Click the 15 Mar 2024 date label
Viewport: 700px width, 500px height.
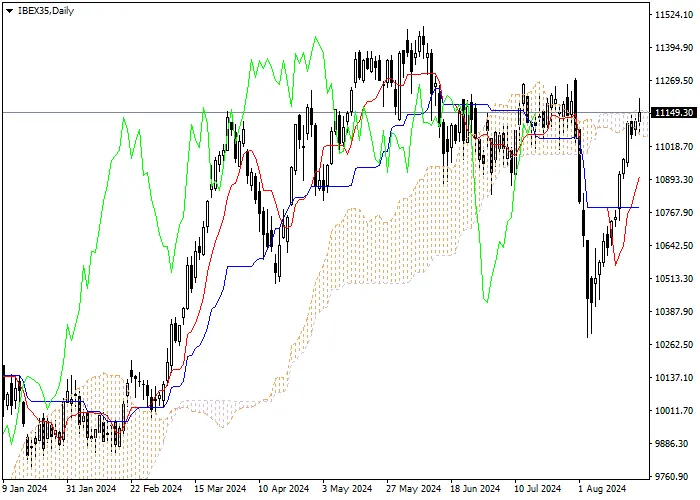pos(221,488)
